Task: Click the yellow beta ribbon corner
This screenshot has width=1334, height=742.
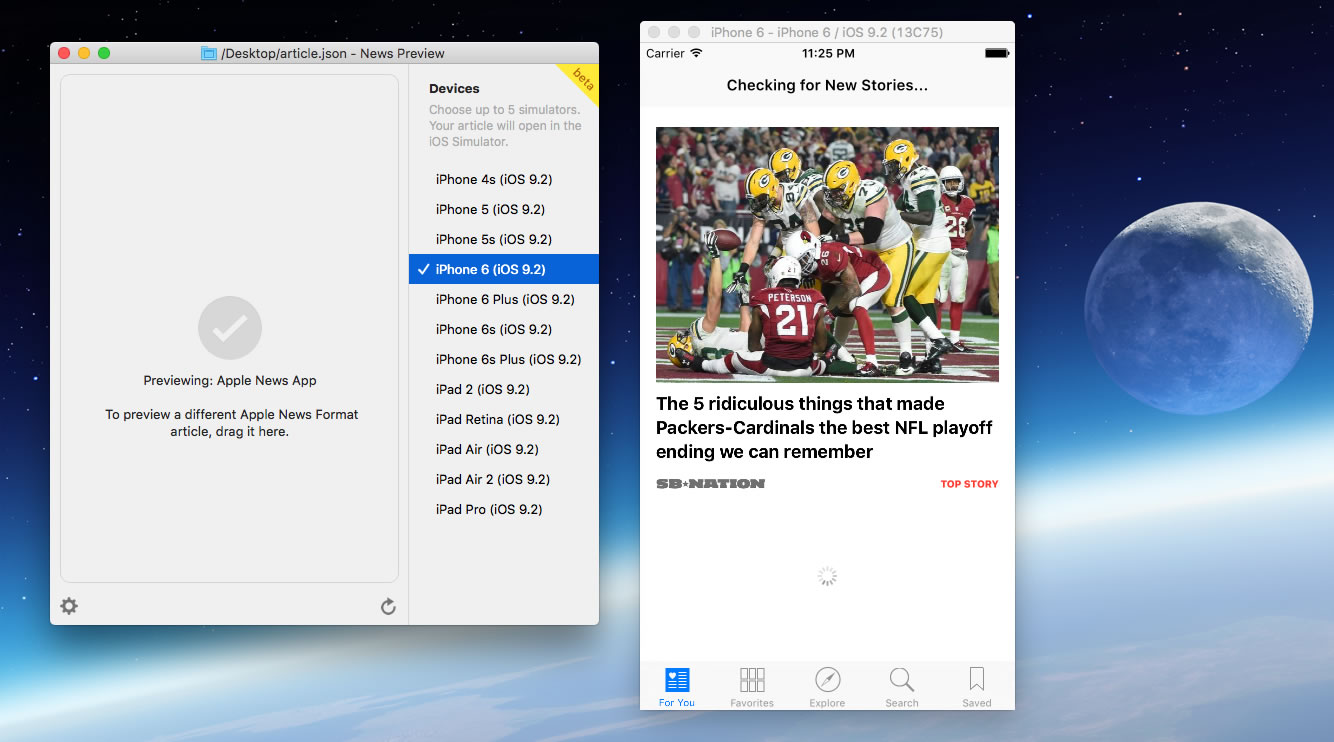Action: tap(581, 79)
